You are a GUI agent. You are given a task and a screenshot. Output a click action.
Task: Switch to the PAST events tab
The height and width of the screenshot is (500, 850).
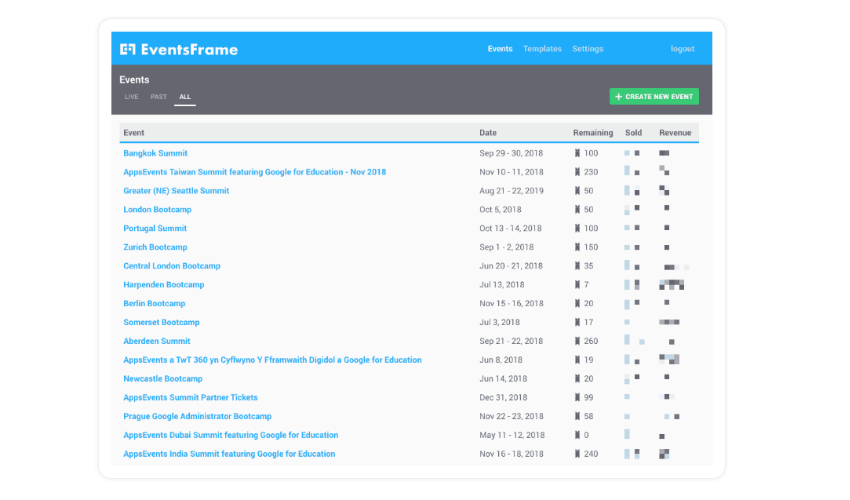click(x=158, y=97)
